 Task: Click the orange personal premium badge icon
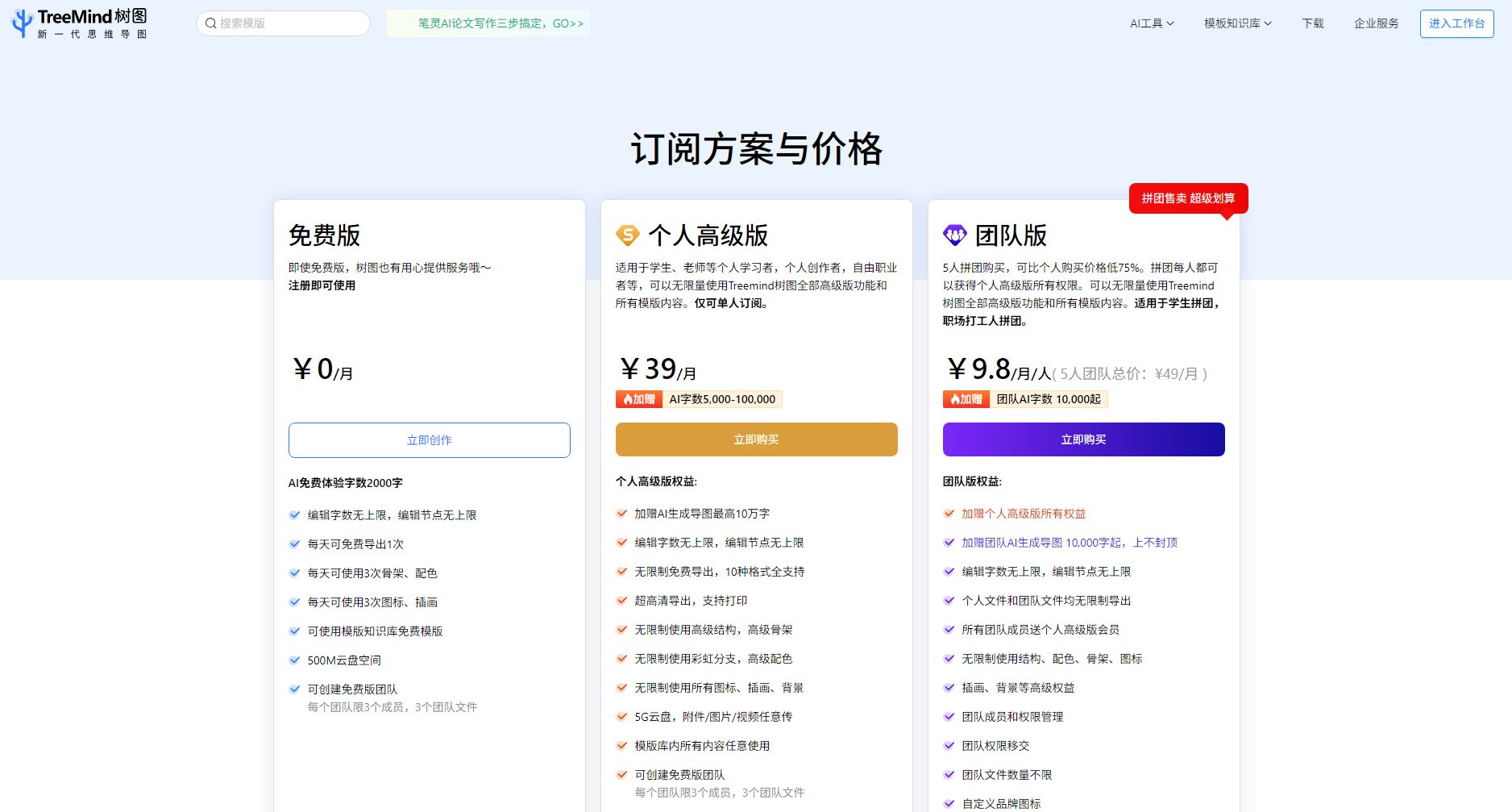click(627, 235)
